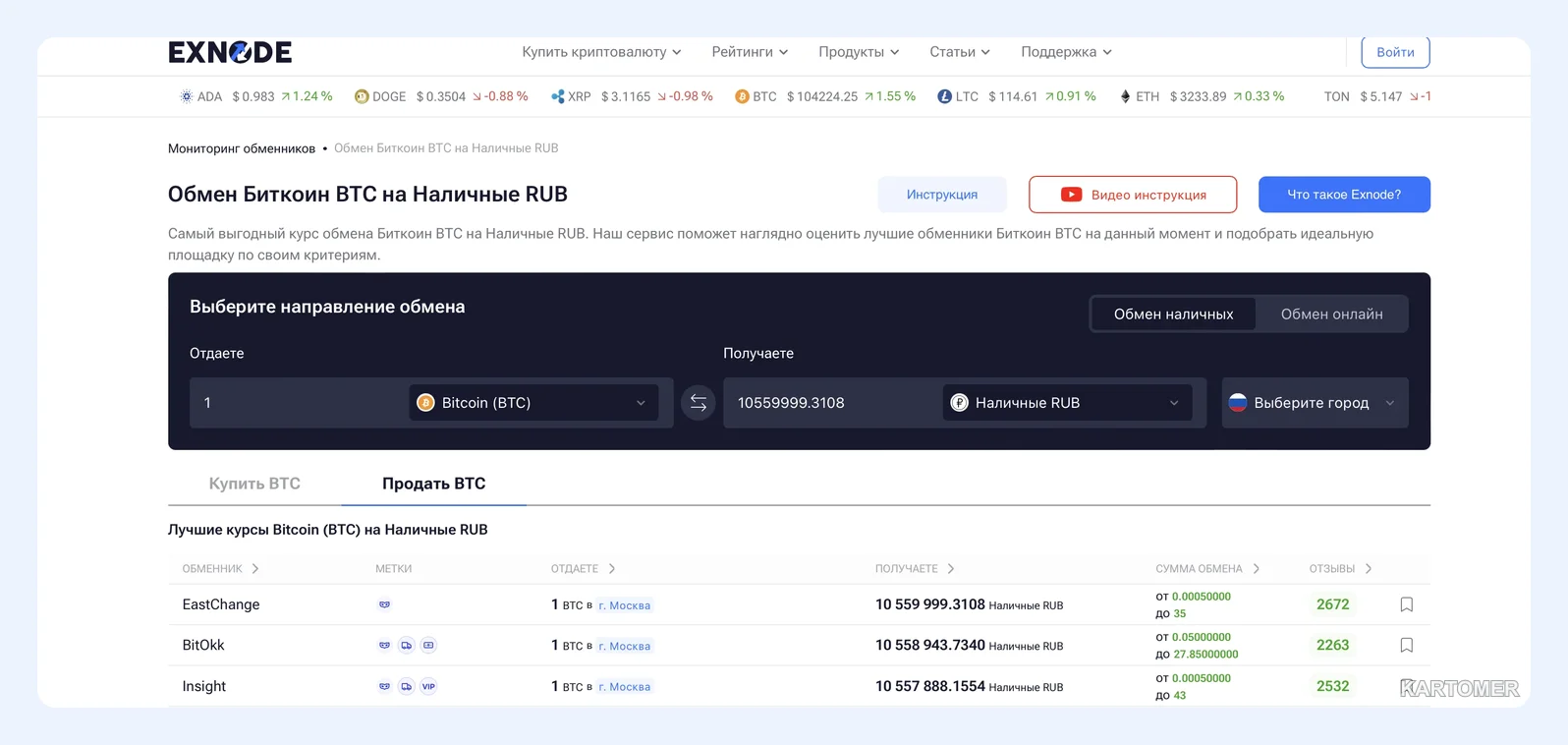Open Наличные RUB currency dropdown
The image size is (1568, 745).
pos(1067,403)
